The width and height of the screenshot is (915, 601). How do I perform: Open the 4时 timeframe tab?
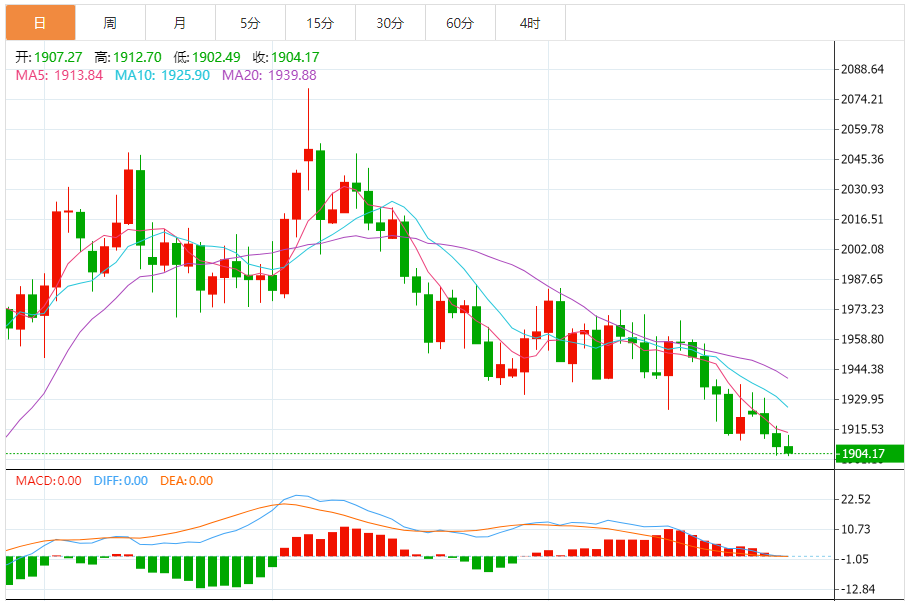[530, 23]
